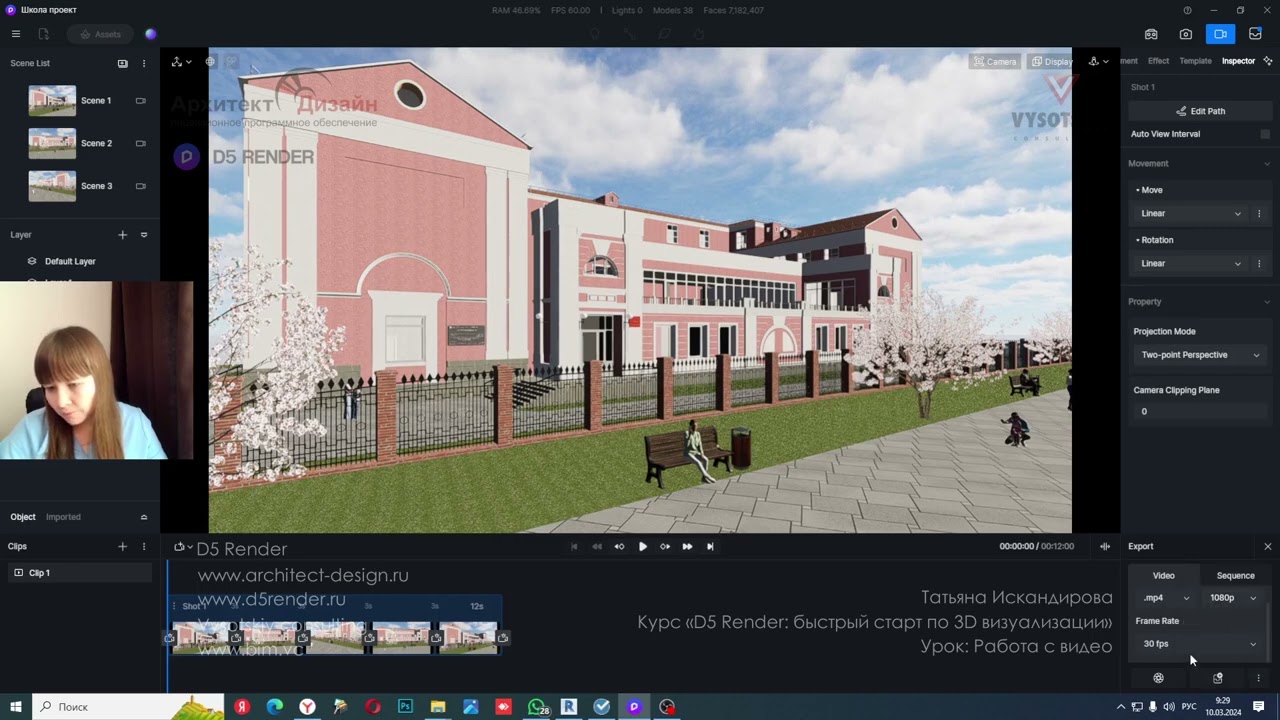Collapse the Property section
Image resolution: width=1280 pixels, height=720 pixels.
tap(1267, 302)
